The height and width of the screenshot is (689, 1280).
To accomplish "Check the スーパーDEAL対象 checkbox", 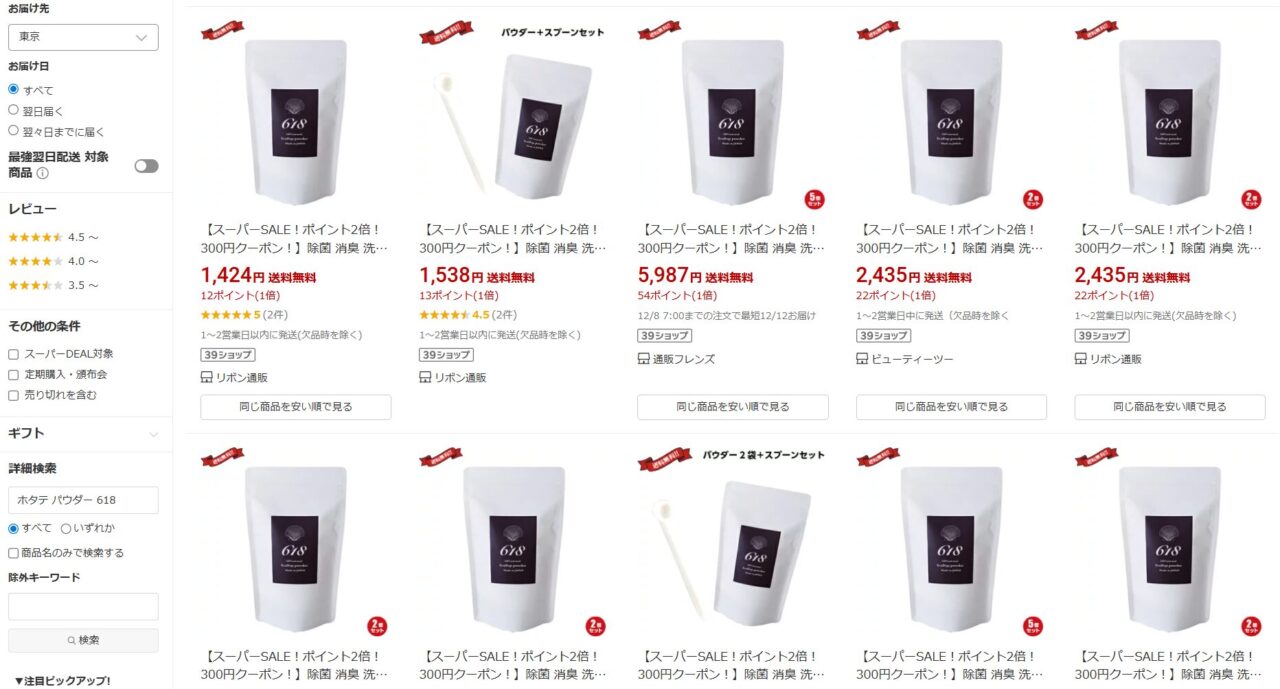I will pos(14,354).
